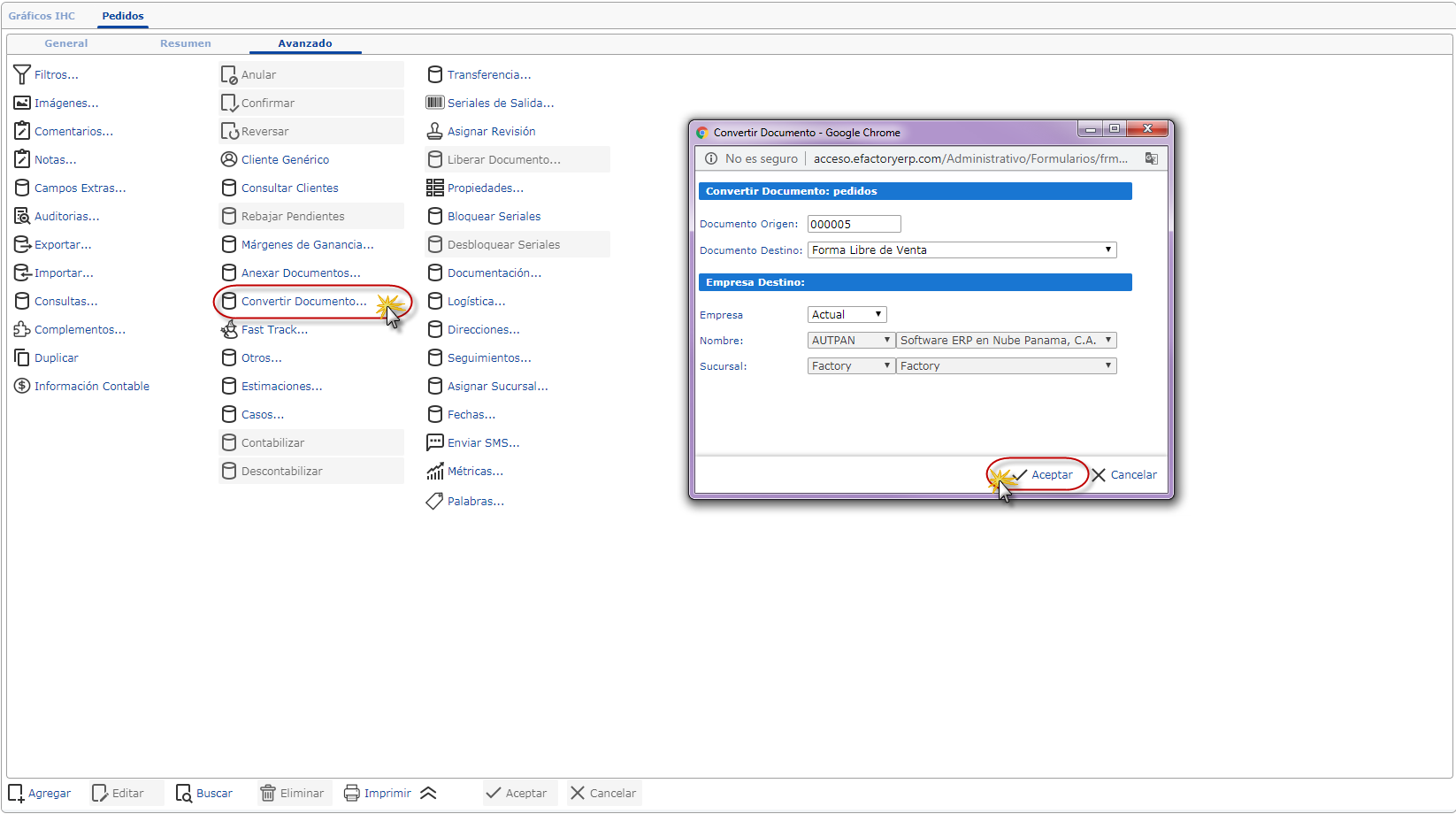The height and width of the screenshot is (814, 1456).
Task: Expand the double chevron next to Imprimir
Action: coord(428,794)
